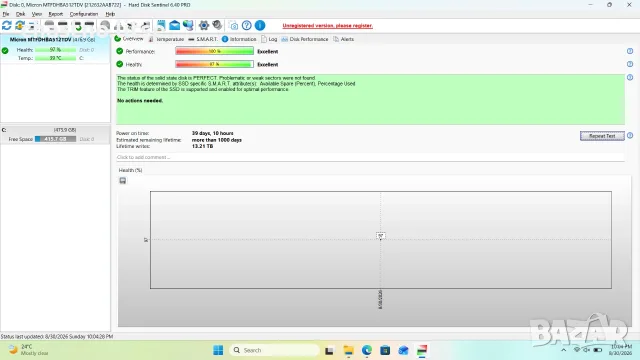
Task: Click the '13.21 TB' lifetime writes value
Action: (202, 146)
